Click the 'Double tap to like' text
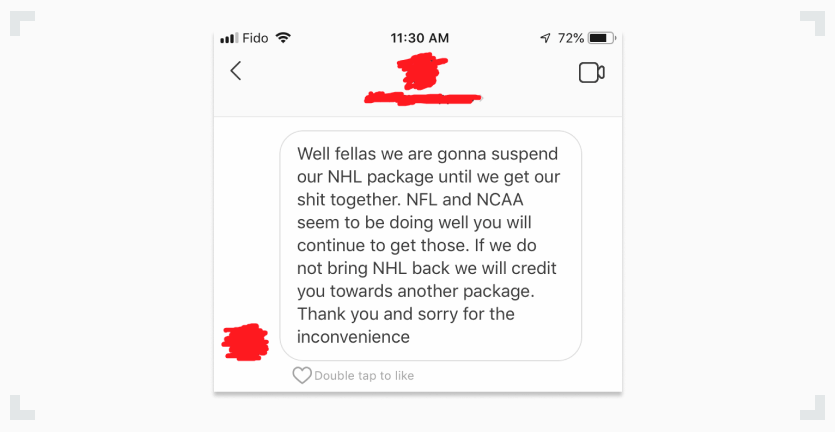 tap(364, 376)
